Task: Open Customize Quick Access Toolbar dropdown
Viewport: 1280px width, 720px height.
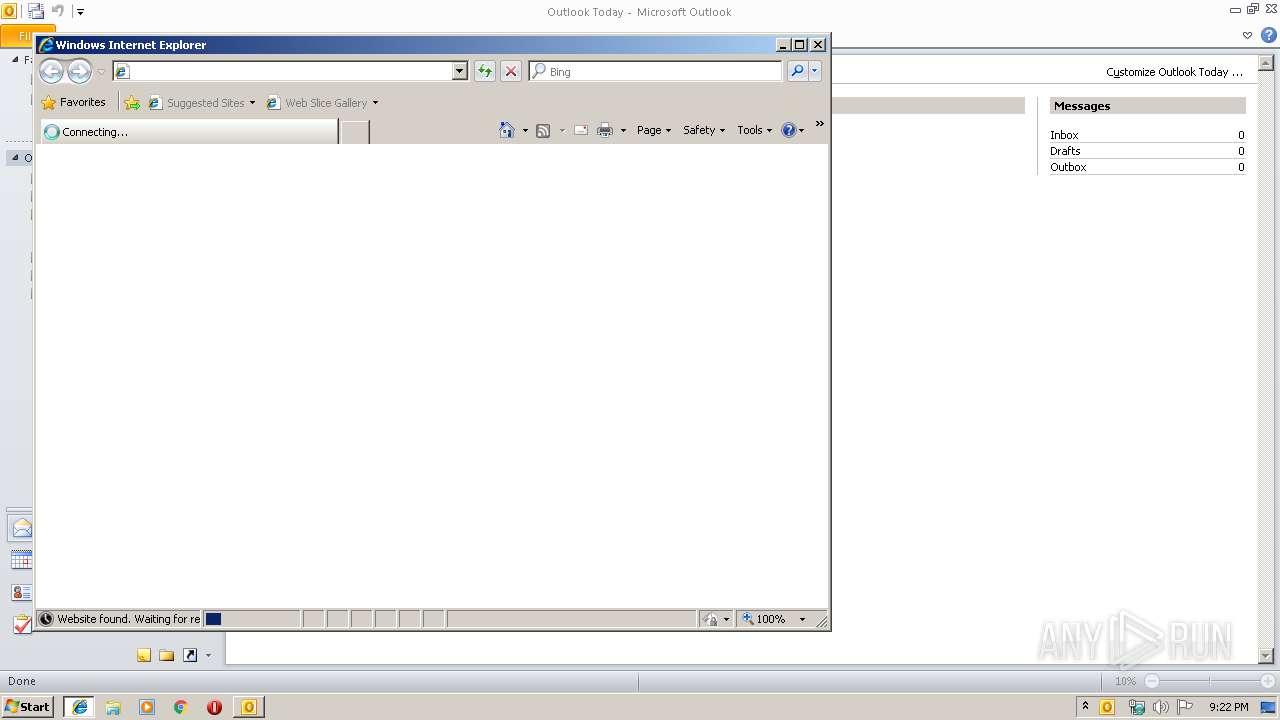Action: pos(81,12)
